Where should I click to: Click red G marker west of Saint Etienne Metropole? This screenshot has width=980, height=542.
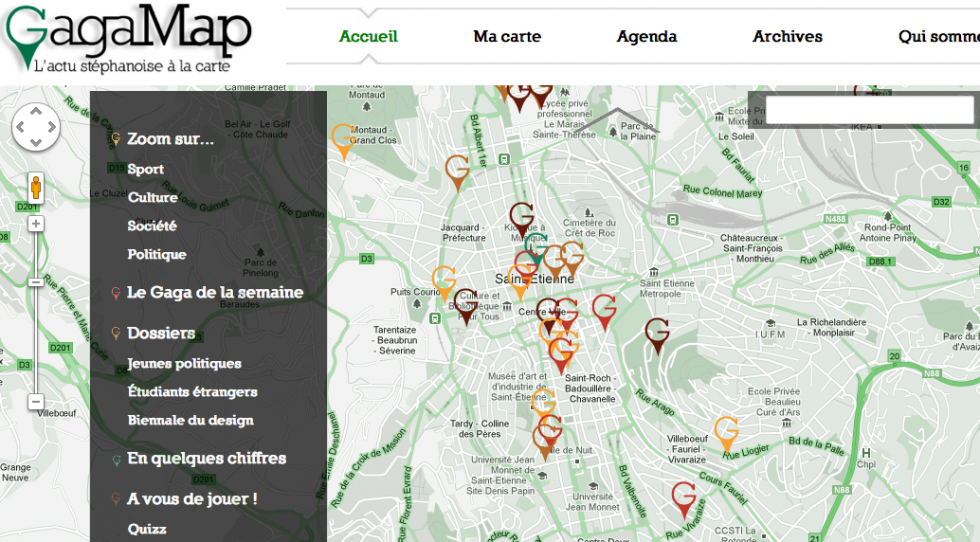point(604,312)
